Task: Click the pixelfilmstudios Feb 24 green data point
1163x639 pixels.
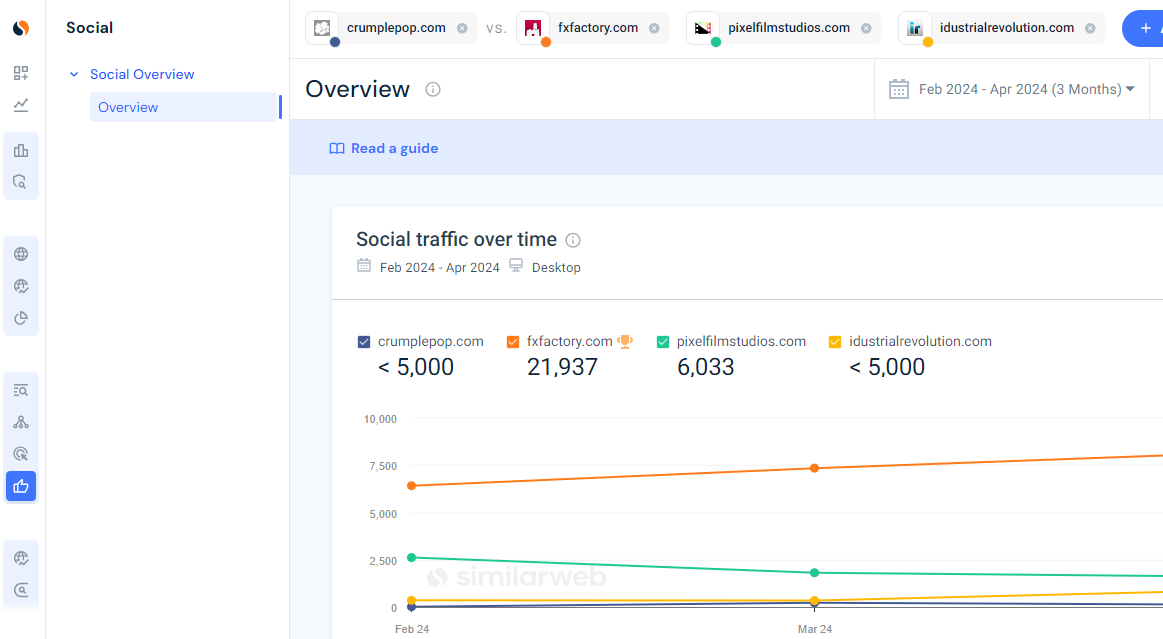Action: [412, 557]
